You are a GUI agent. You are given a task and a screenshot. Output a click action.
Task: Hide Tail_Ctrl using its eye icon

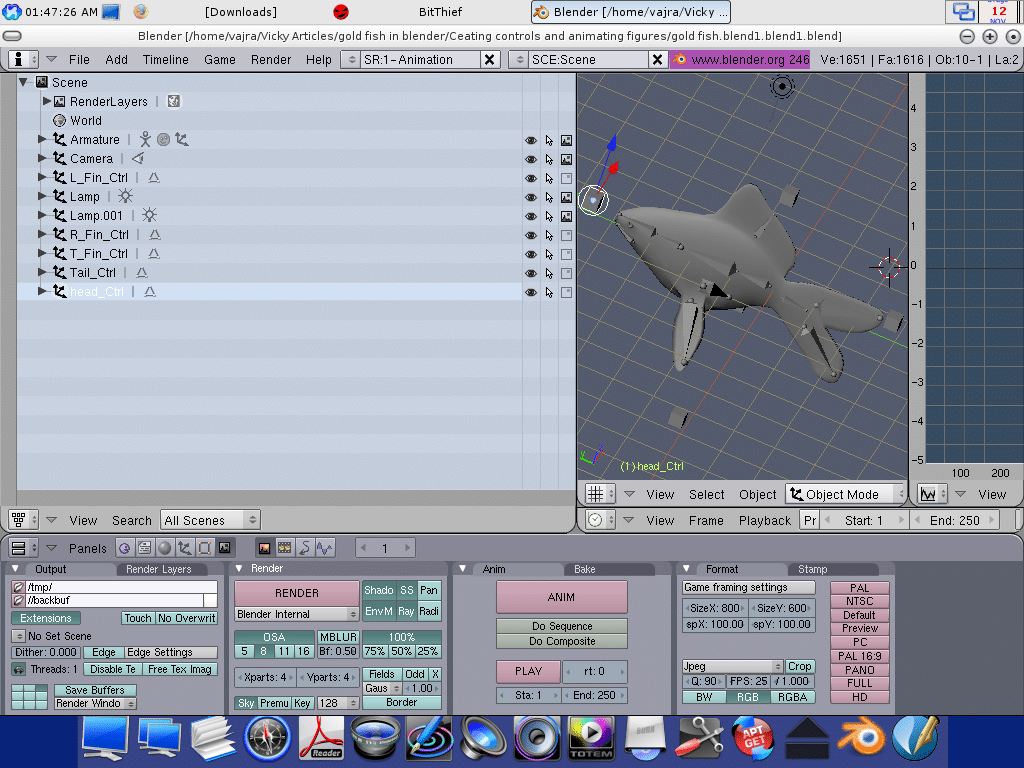tap(531, 273)
